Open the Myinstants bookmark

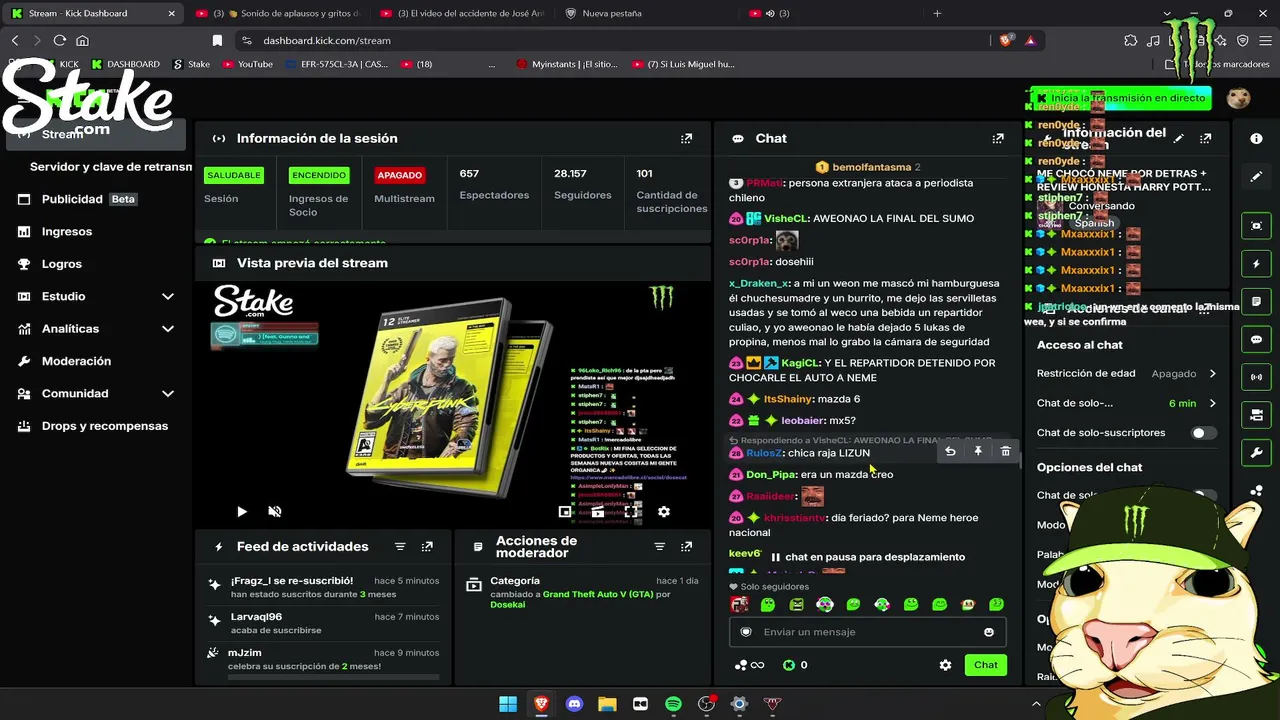tap(567, 64)
